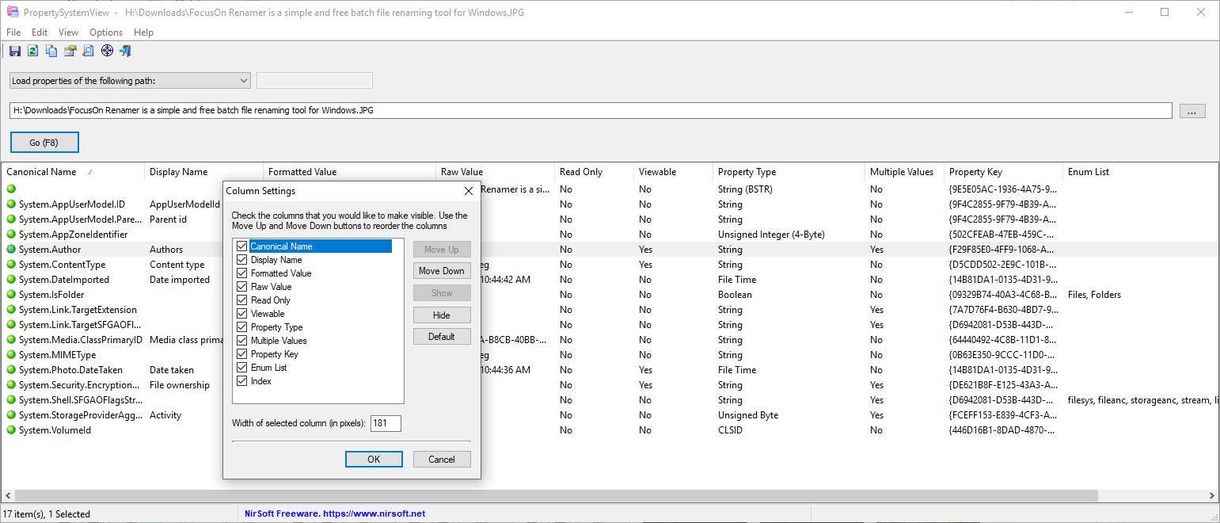Toggle the Index column checkbox
Screen dimensions: 1220x523
(242, 381)
